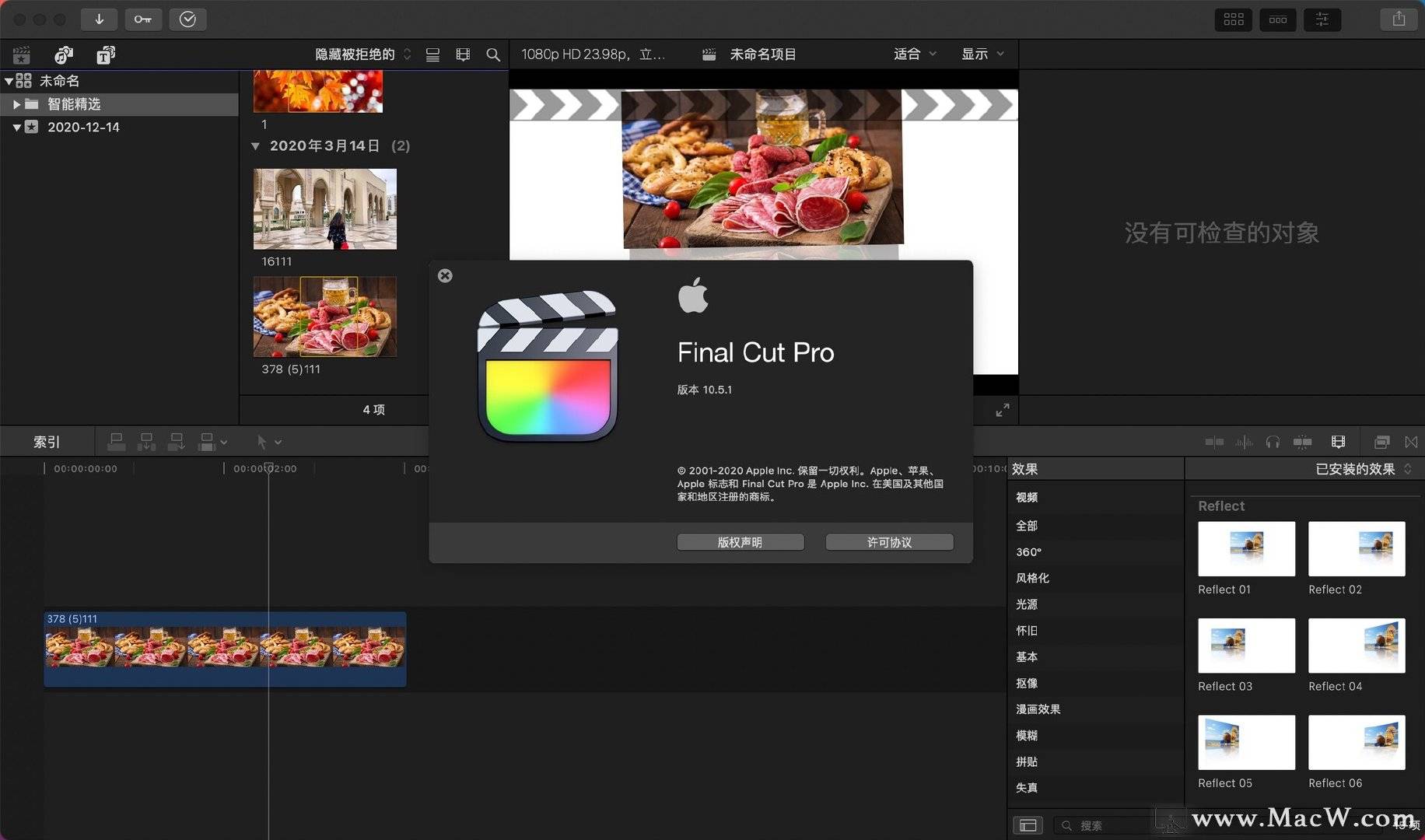Open the Titles and Generators sidebar
Image resolution: width=1425 pixels, height=840 pixels.
[105, 54]
